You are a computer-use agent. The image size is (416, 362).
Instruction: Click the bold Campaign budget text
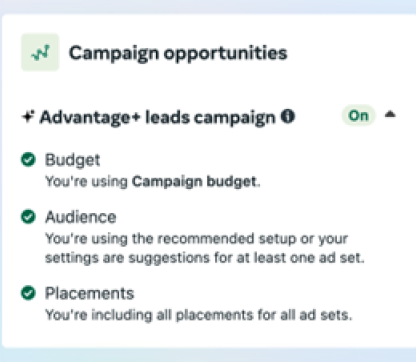tap(195, 182)
